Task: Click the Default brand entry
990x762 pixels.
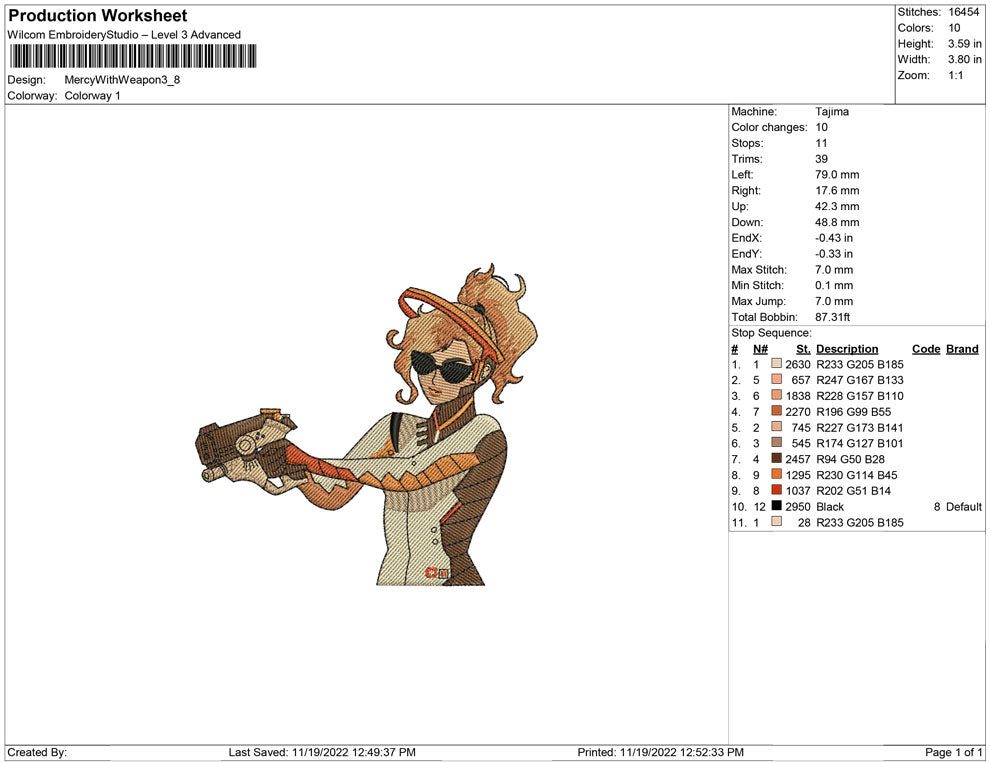Action: (x=963, y=506)
